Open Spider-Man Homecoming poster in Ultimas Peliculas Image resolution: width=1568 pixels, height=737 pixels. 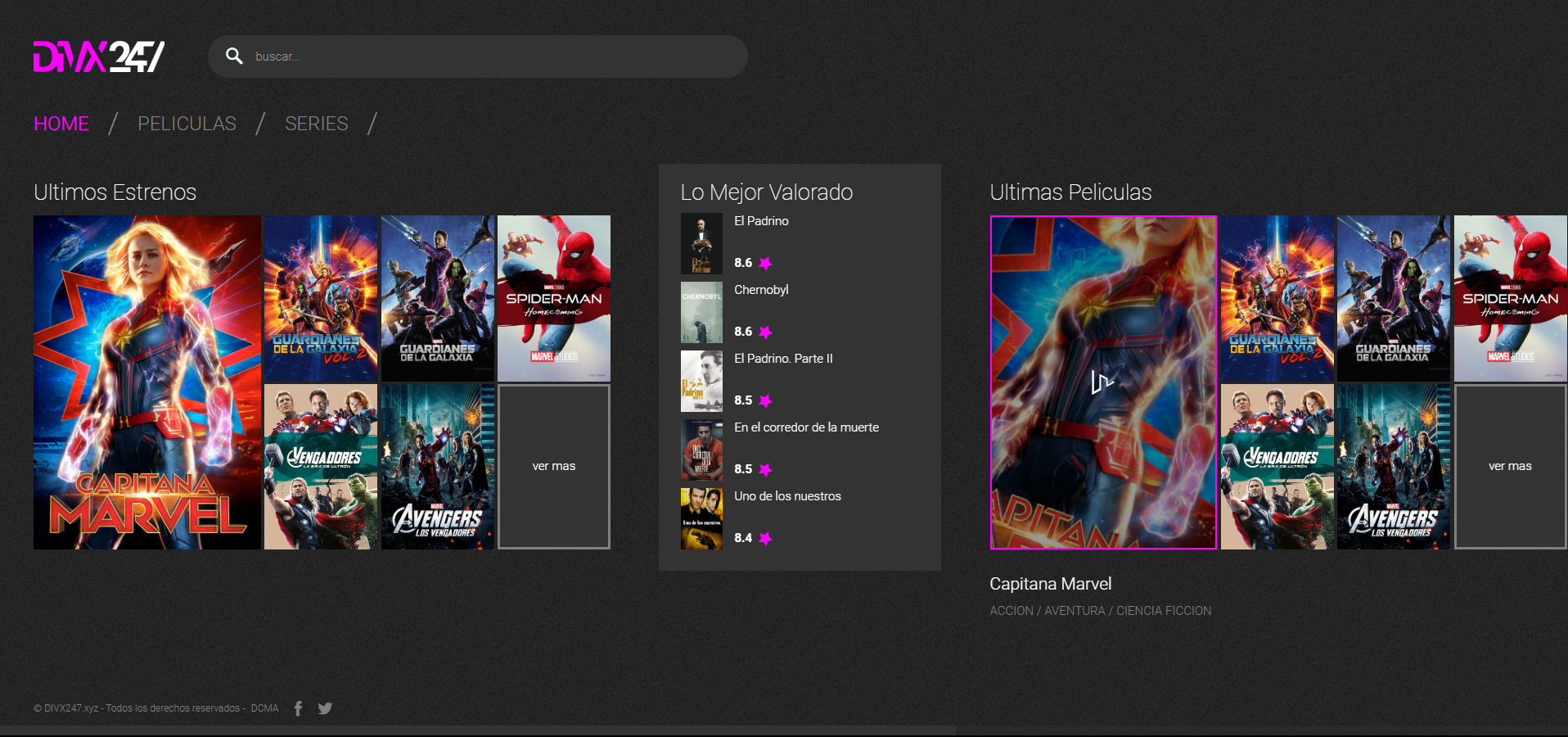(x=1511, y=298)
